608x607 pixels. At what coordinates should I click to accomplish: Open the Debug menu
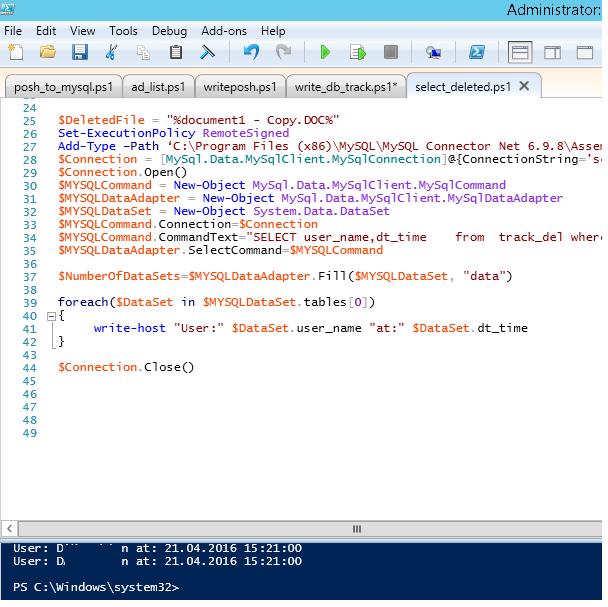[x=169, y=31]
